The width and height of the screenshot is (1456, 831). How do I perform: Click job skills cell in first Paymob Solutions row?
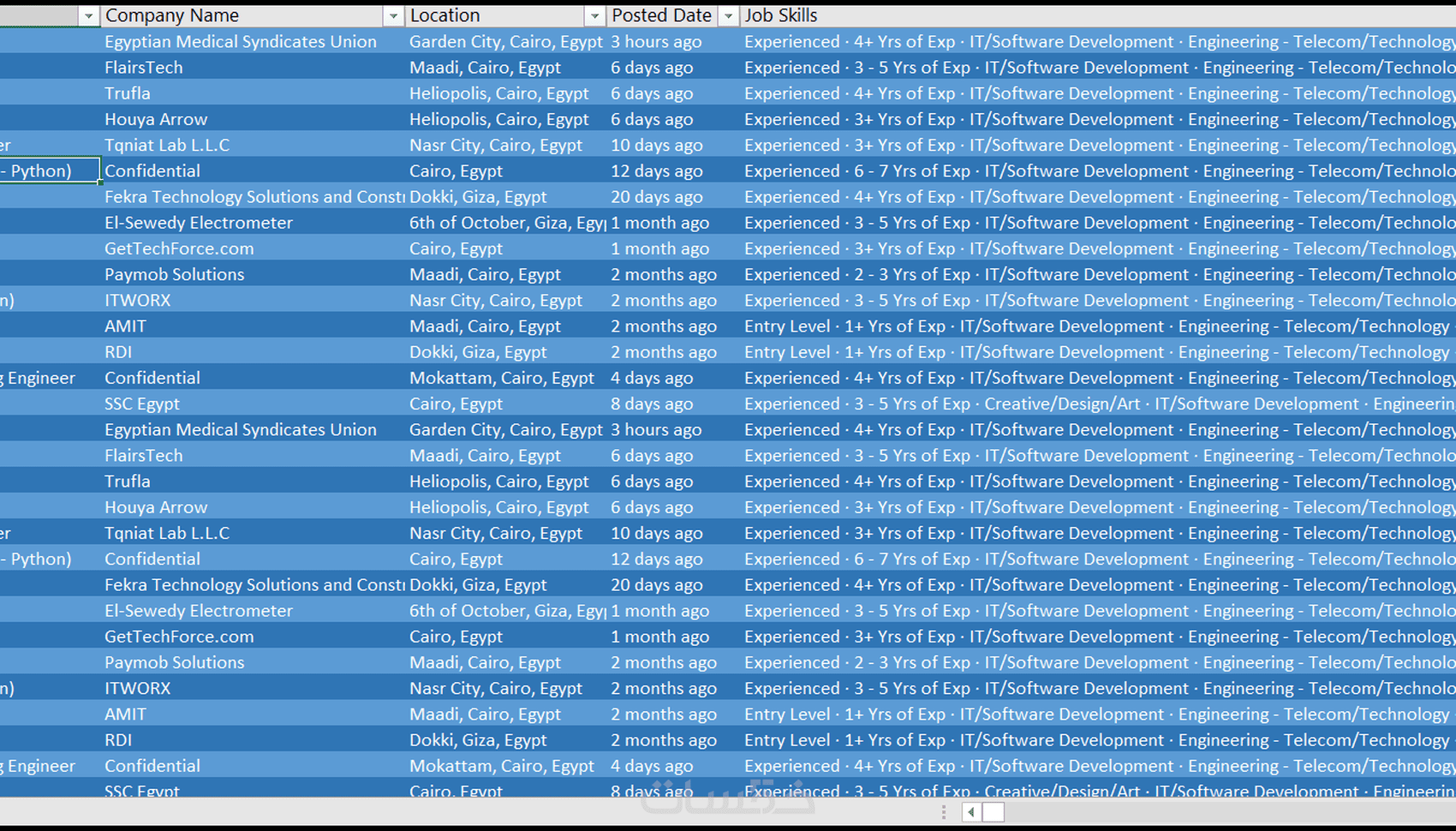(1098, 274)
